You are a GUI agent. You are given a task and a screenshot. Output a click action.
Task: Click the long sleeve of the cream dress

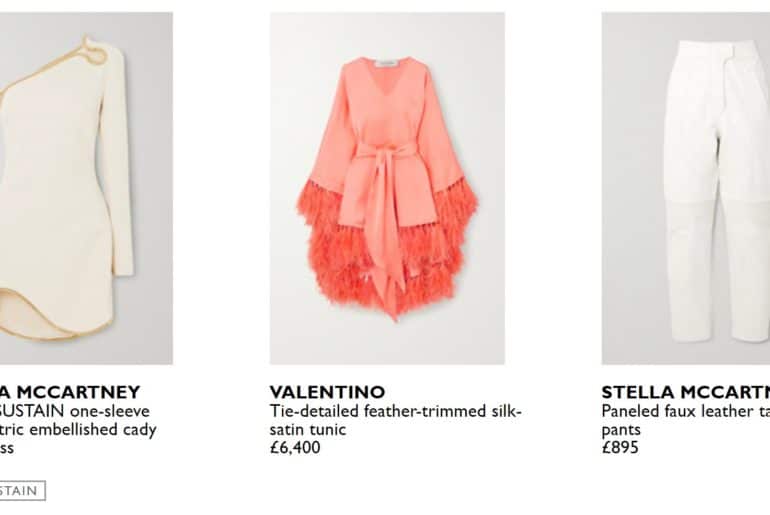(120, 162)
